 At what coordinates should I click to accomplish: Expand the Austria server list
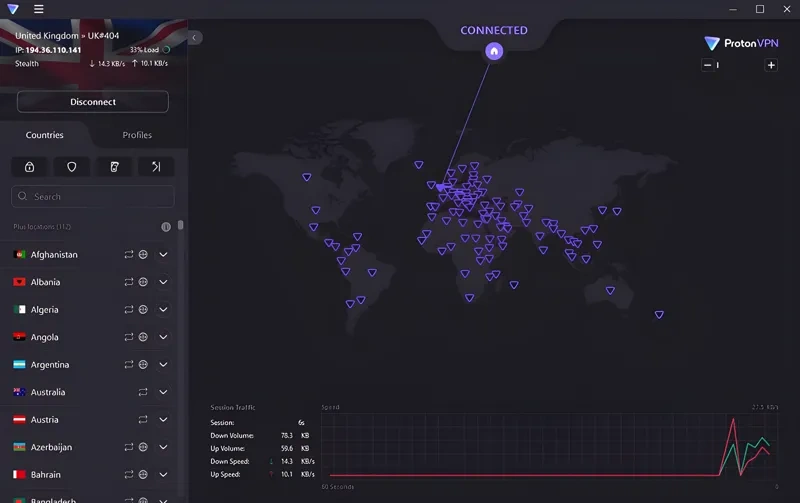(163, 420)
